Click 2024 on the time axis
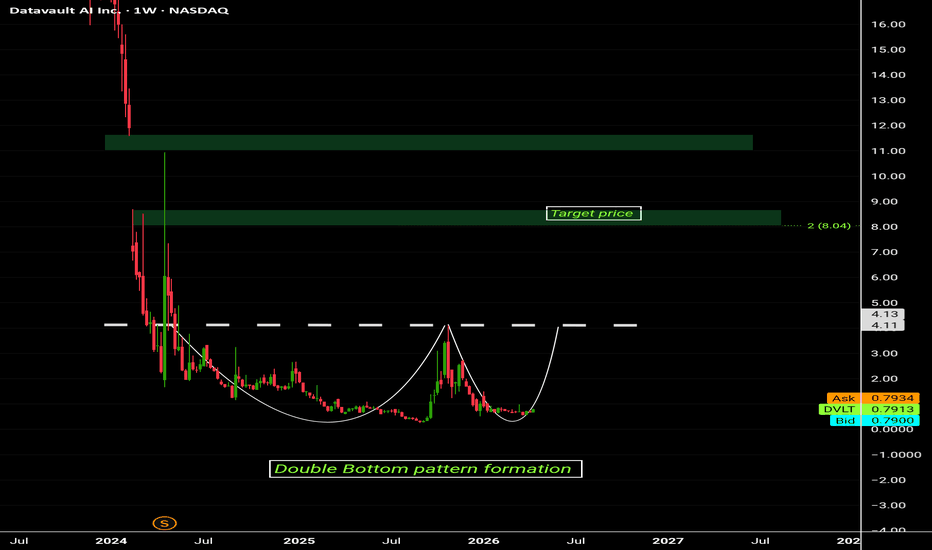The width and height of the screenshot is (932, 550). (x=111, y=540)
